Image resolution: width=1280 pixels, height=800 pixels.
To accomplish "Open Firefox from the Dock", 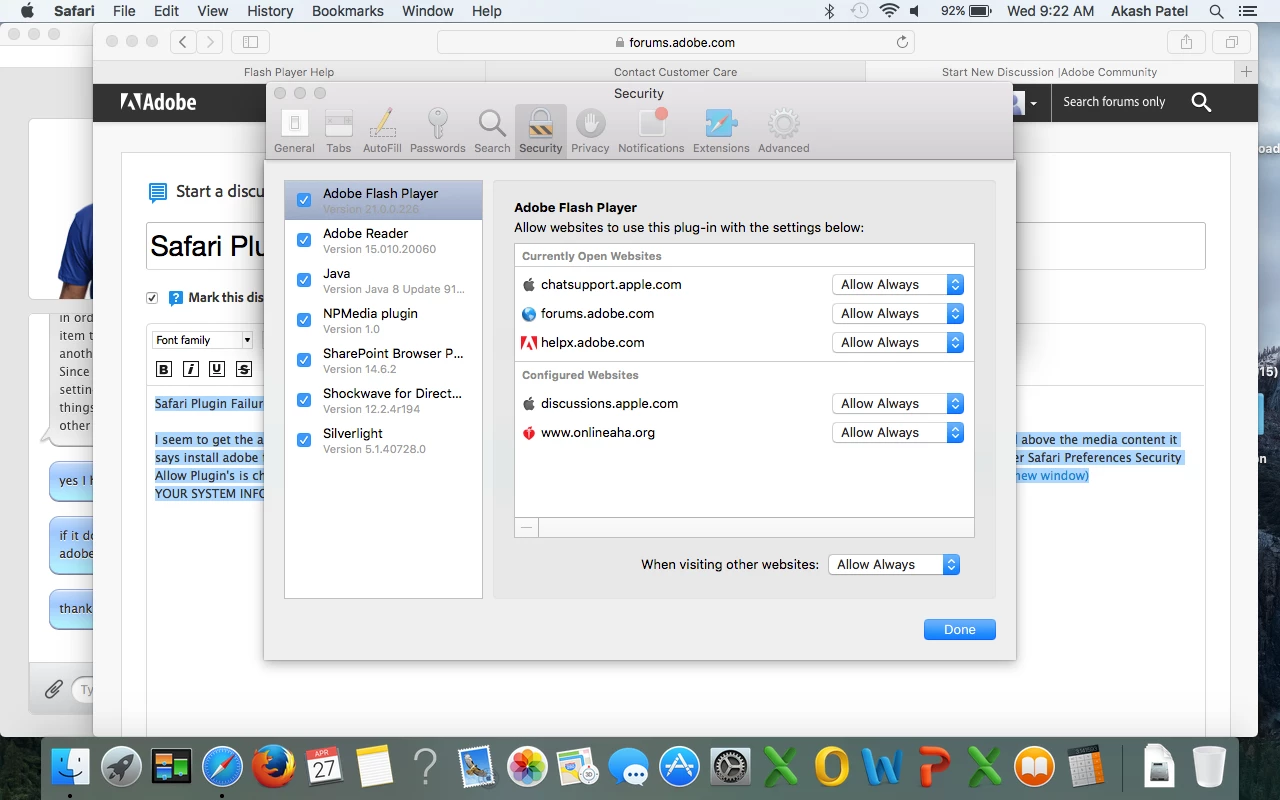I will click(x=273, y=767).
